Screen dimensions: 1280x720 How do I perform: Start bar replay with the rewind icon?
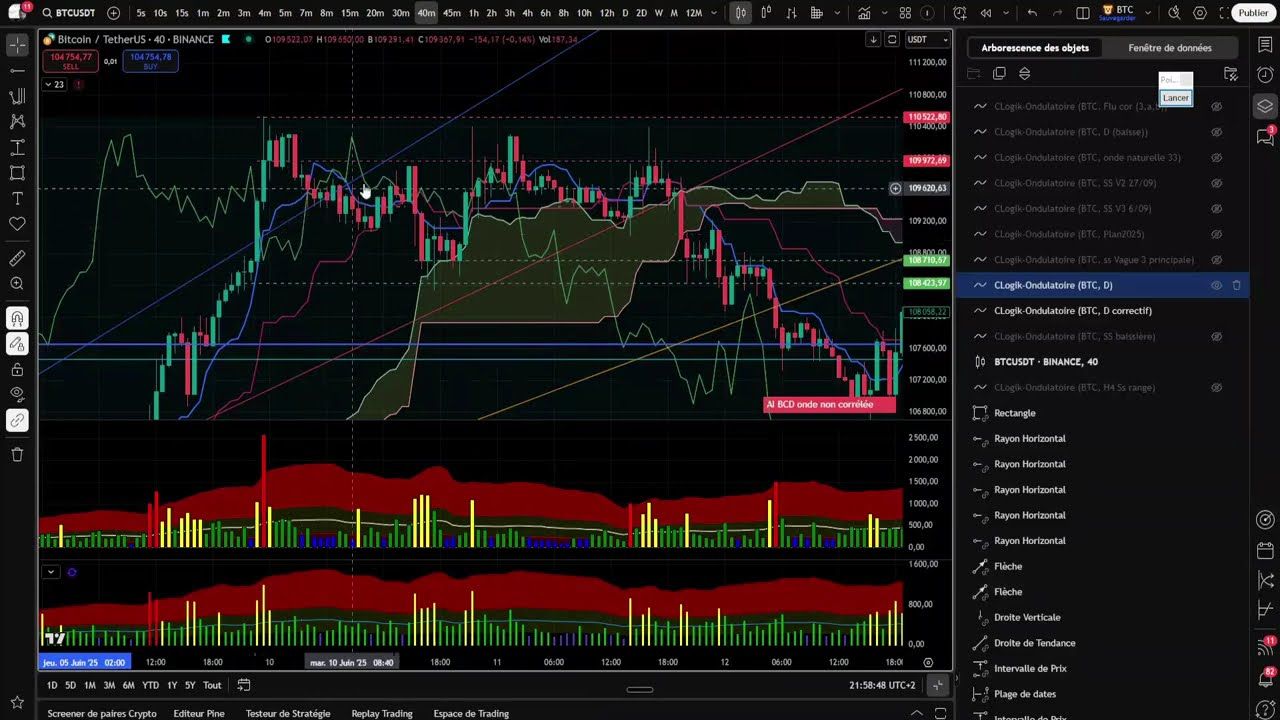986,13
